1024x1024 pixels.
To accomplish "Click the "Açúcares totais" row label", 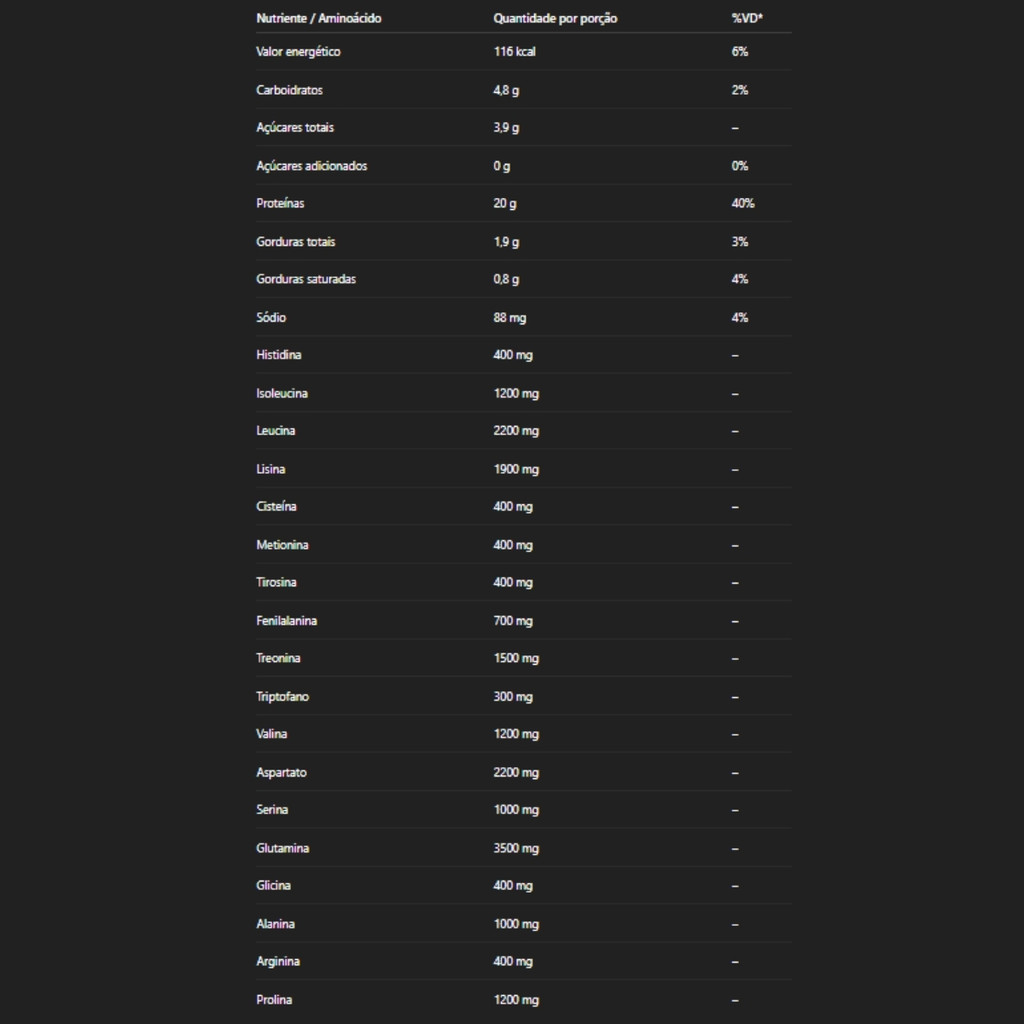I will pyautogui.click(x=295, y=128).
